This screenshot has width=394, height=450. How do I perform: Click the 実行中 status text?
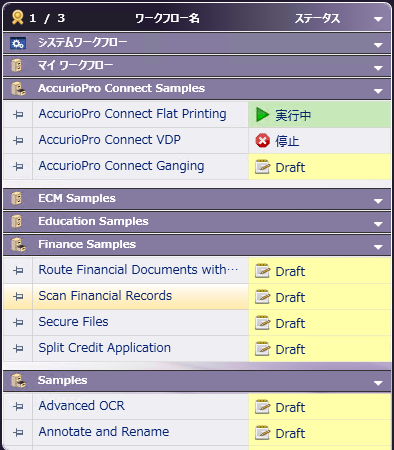point(293,115)
